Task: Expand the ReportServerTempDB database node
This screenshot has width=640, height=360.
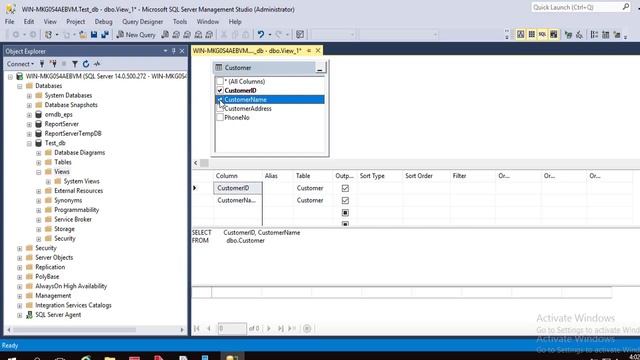Action: [29, 134]
